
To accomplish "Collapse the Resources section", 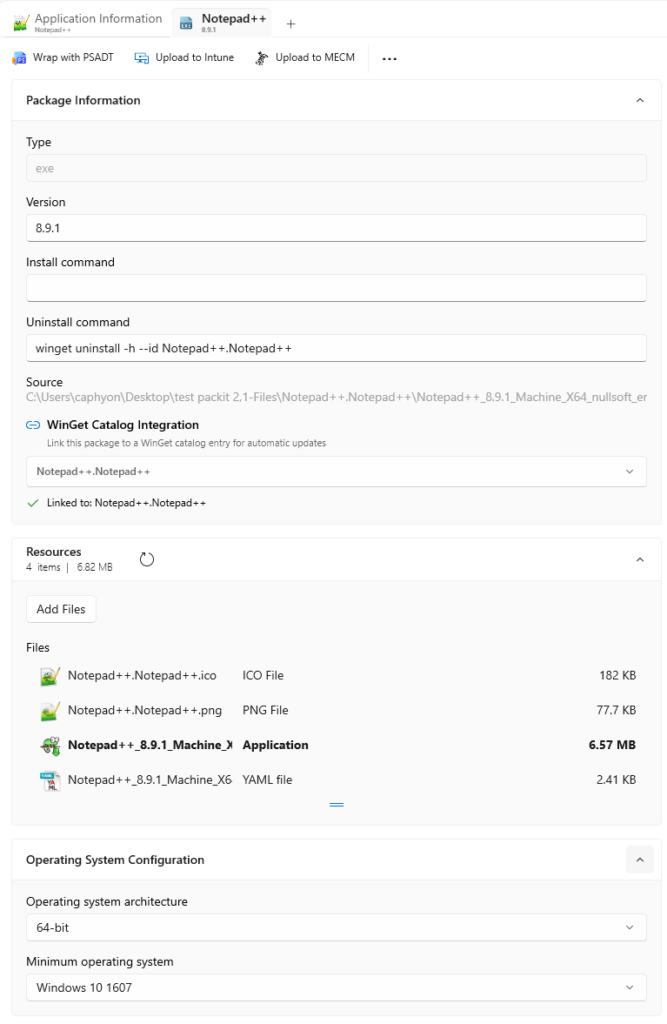I will pos(640,559).
